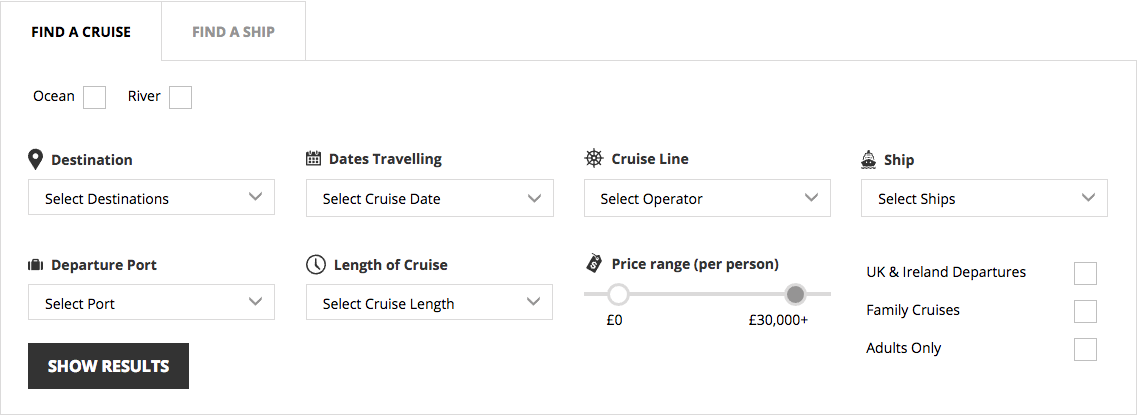The width and height of the screenshot is (1137, 416).
Task: Click the Show Results button
Action: [109, 366]
